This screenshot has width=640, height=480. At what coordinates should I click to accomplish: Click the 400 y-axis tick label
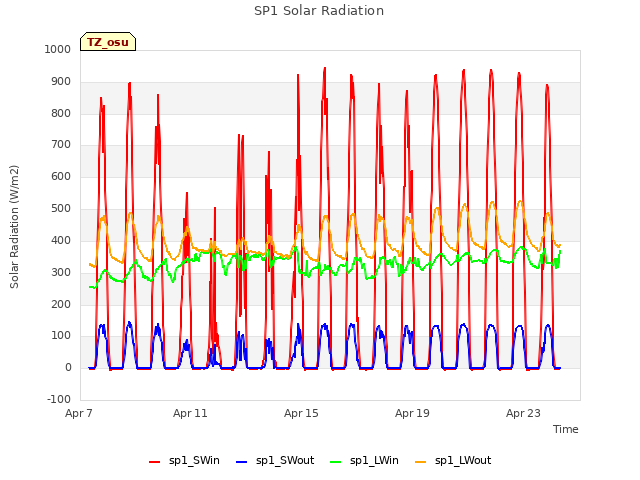click(x=61, y=240)
